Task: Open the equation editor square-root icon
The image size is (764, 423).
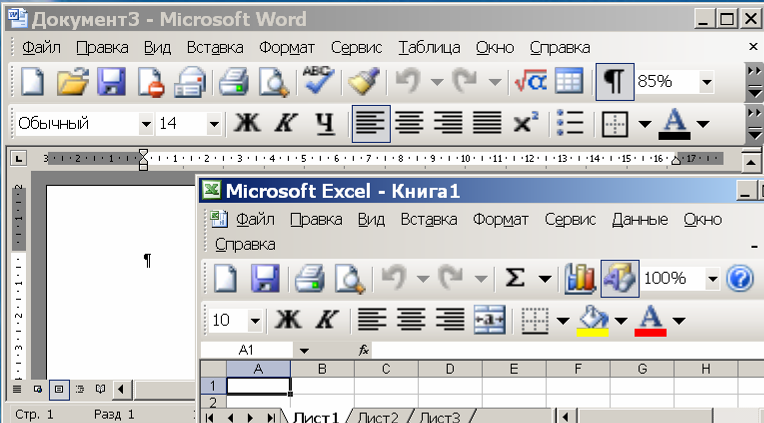Action: pos(530,81)
